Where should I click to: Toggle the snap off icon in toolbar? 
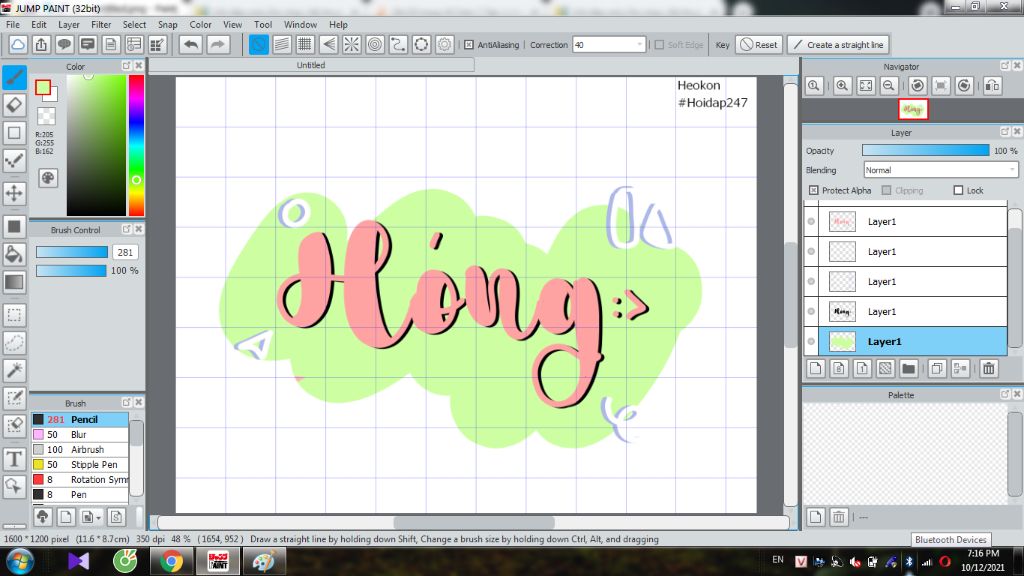259,44
